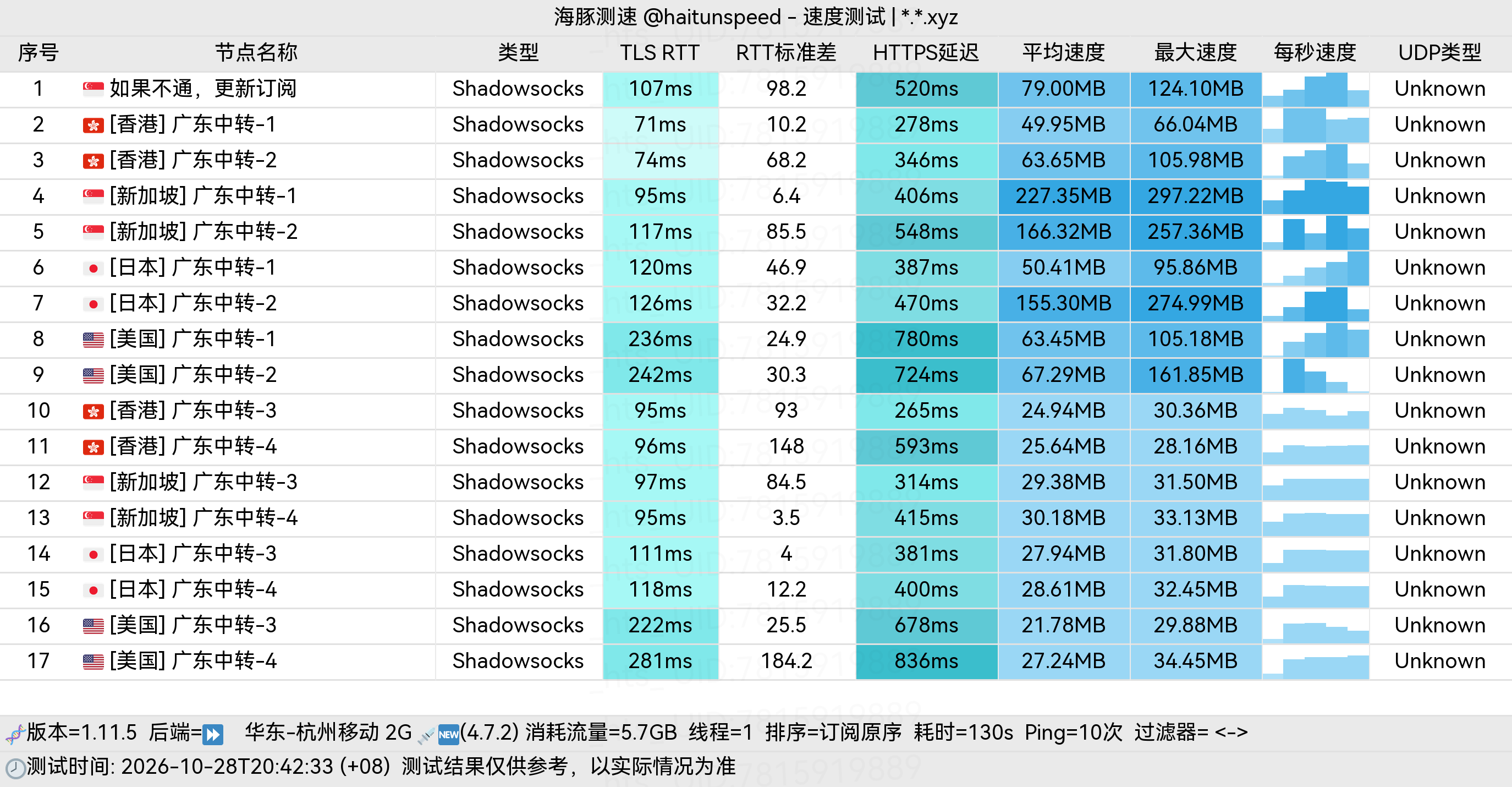Click the syringe icon after 华东-杭州移动 2G

426,734
